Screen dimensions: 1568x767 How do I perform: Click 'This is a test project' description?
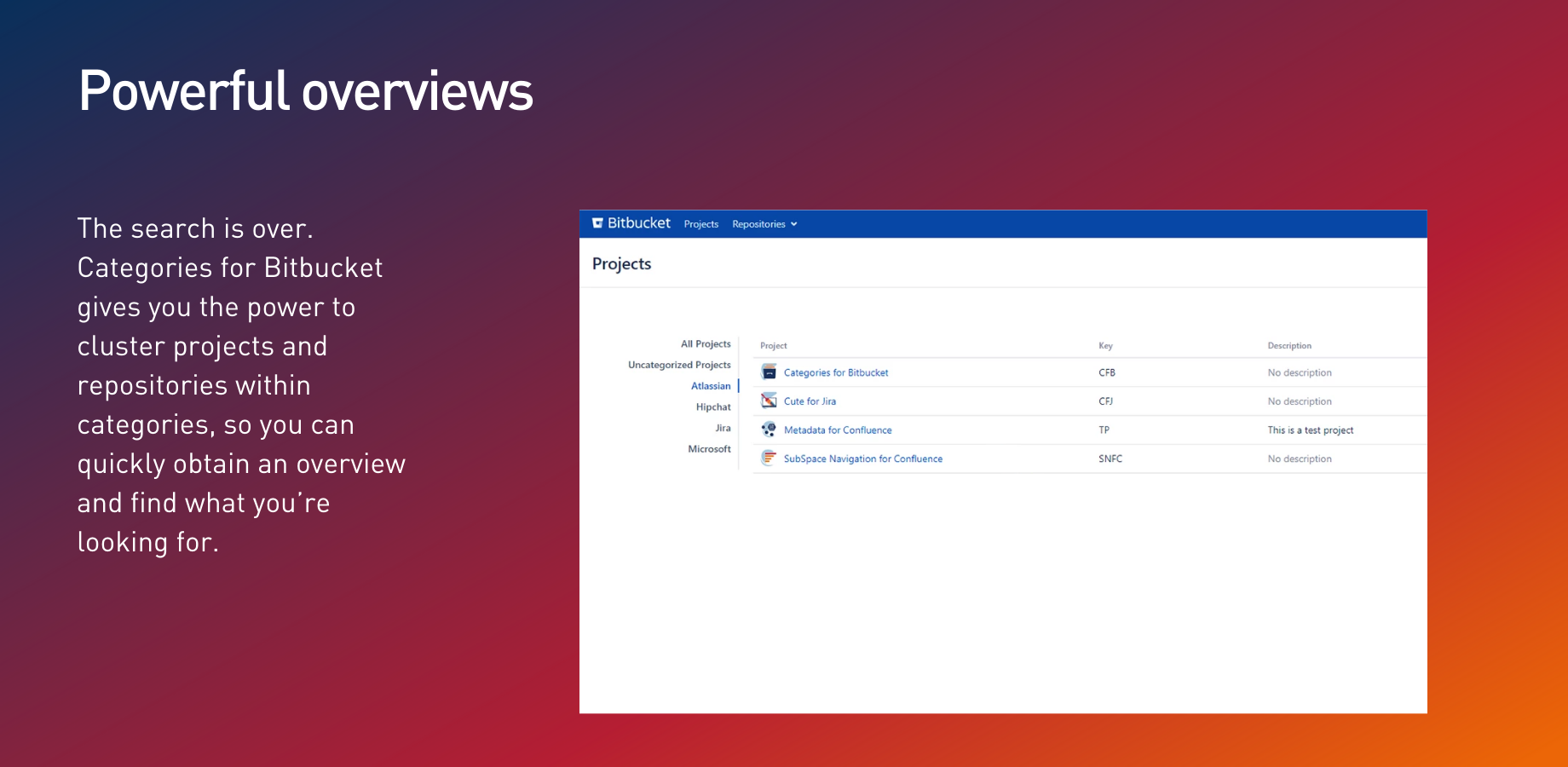tap(1310, 430)
